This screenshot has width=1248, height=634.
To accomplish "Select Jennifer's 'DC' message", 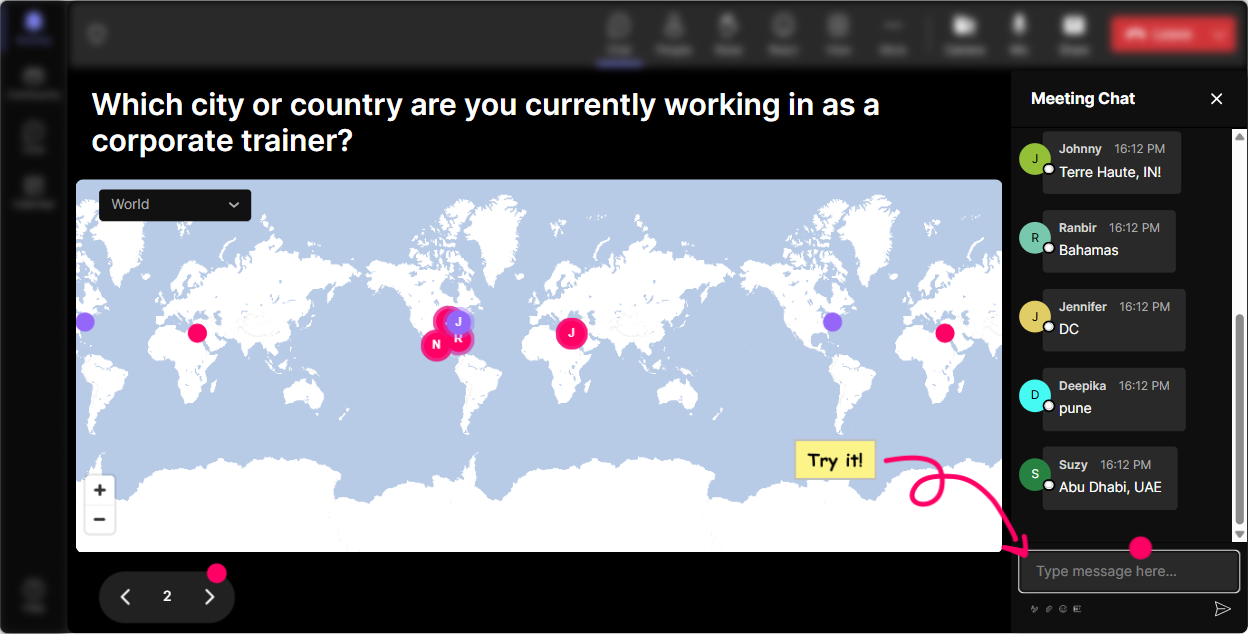I will coord(1069,329).
